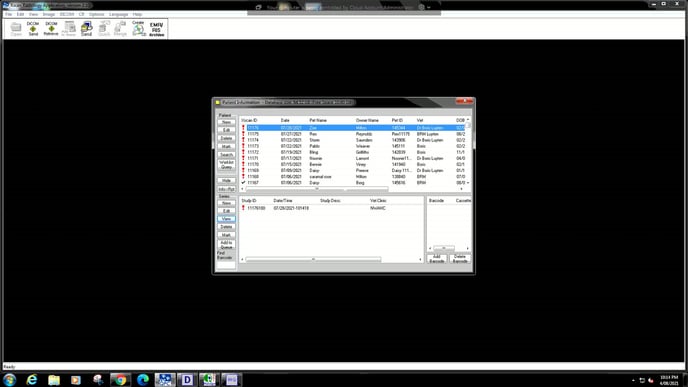Sort by the Date column header
Image resolution: width=688 pixels, height=387 pixels.
click(285, 120)
